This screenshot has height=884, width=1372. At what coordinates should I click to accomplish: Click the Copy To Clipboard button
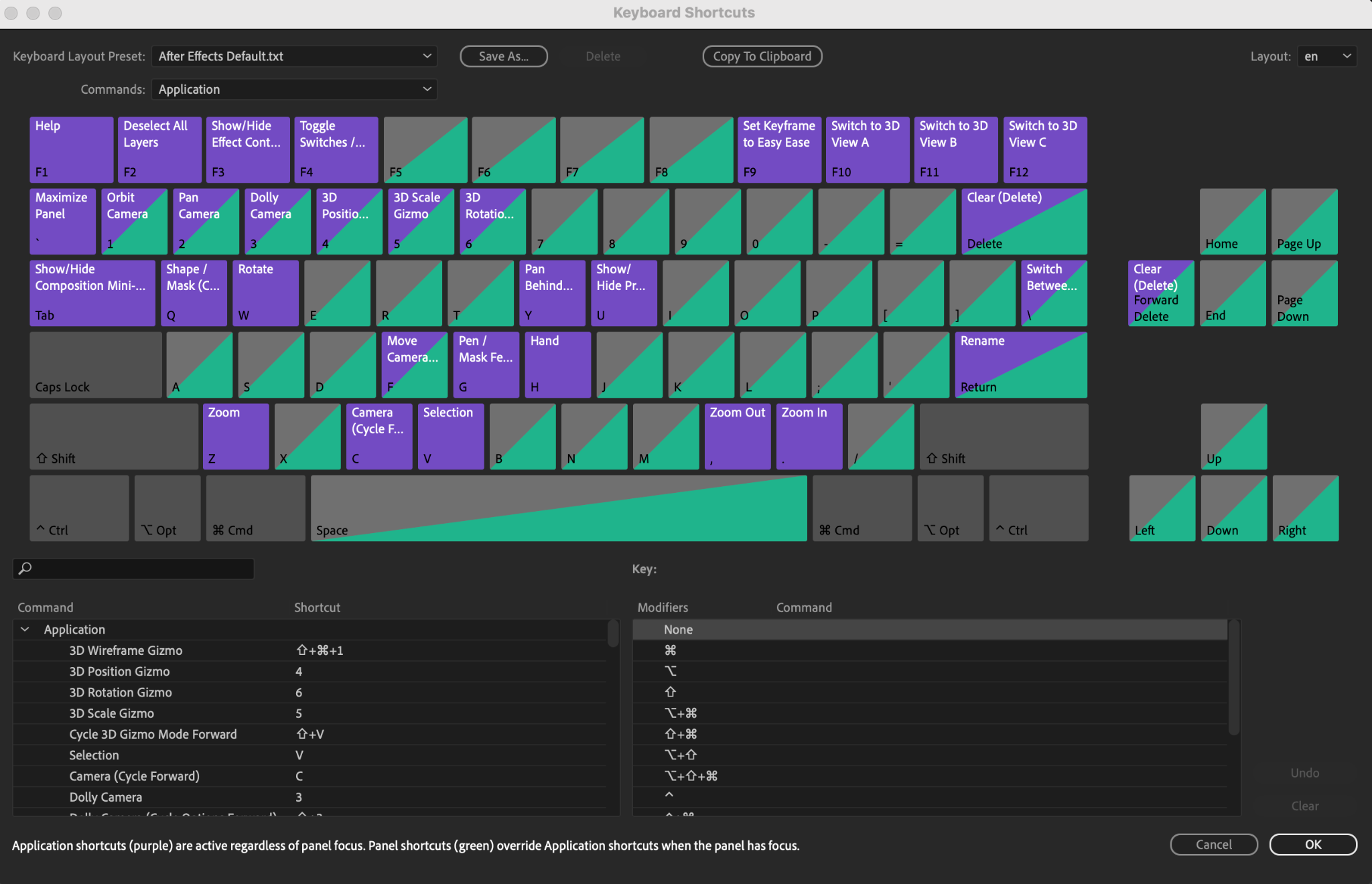tap(762, 56)
